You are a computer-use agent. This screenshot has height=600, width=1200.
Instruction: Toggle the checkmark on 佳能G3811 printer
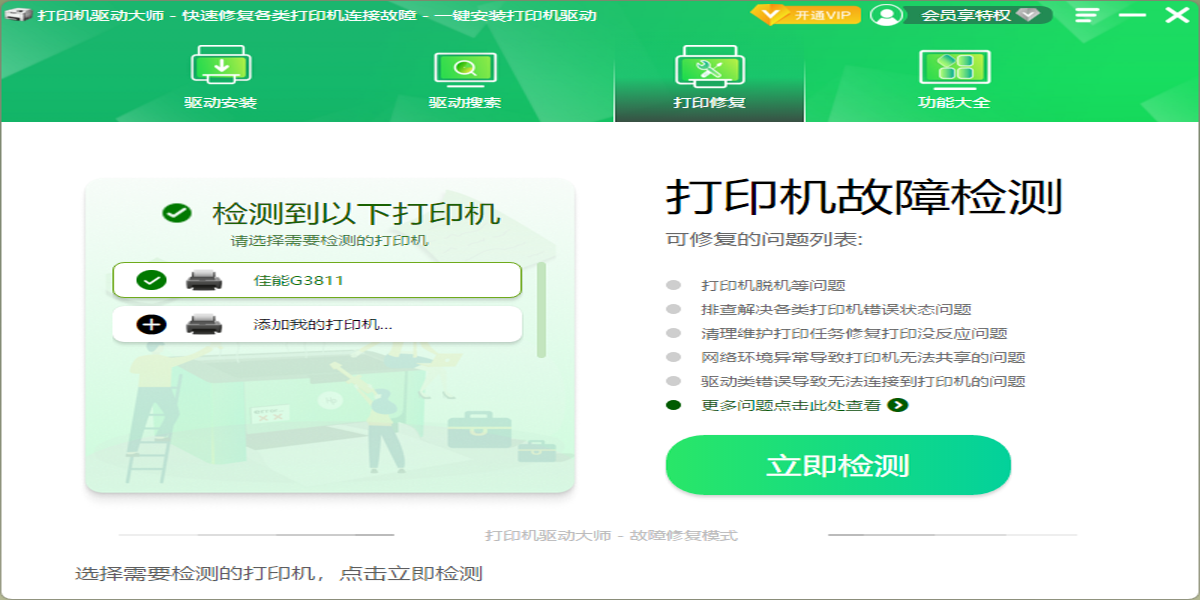[x=151, y=281]
